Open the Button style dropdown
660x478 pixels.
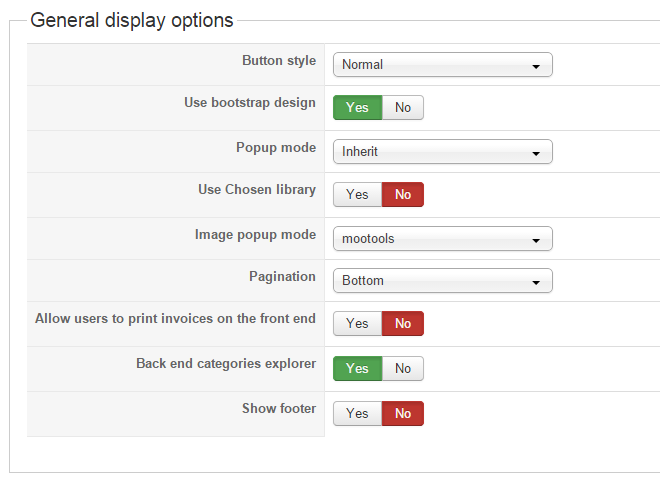click(x=442, y=65)
